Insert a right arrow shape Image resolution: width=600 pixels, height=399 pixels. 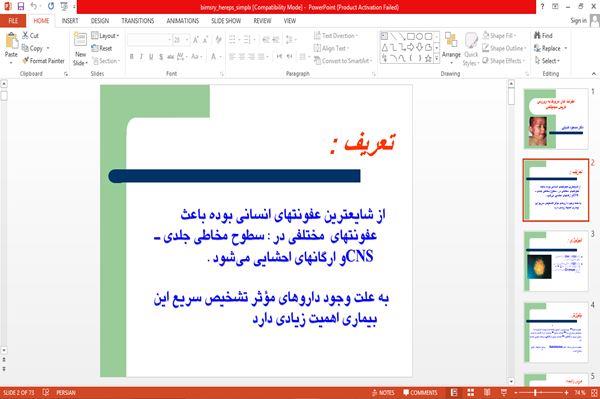(411, 47)
